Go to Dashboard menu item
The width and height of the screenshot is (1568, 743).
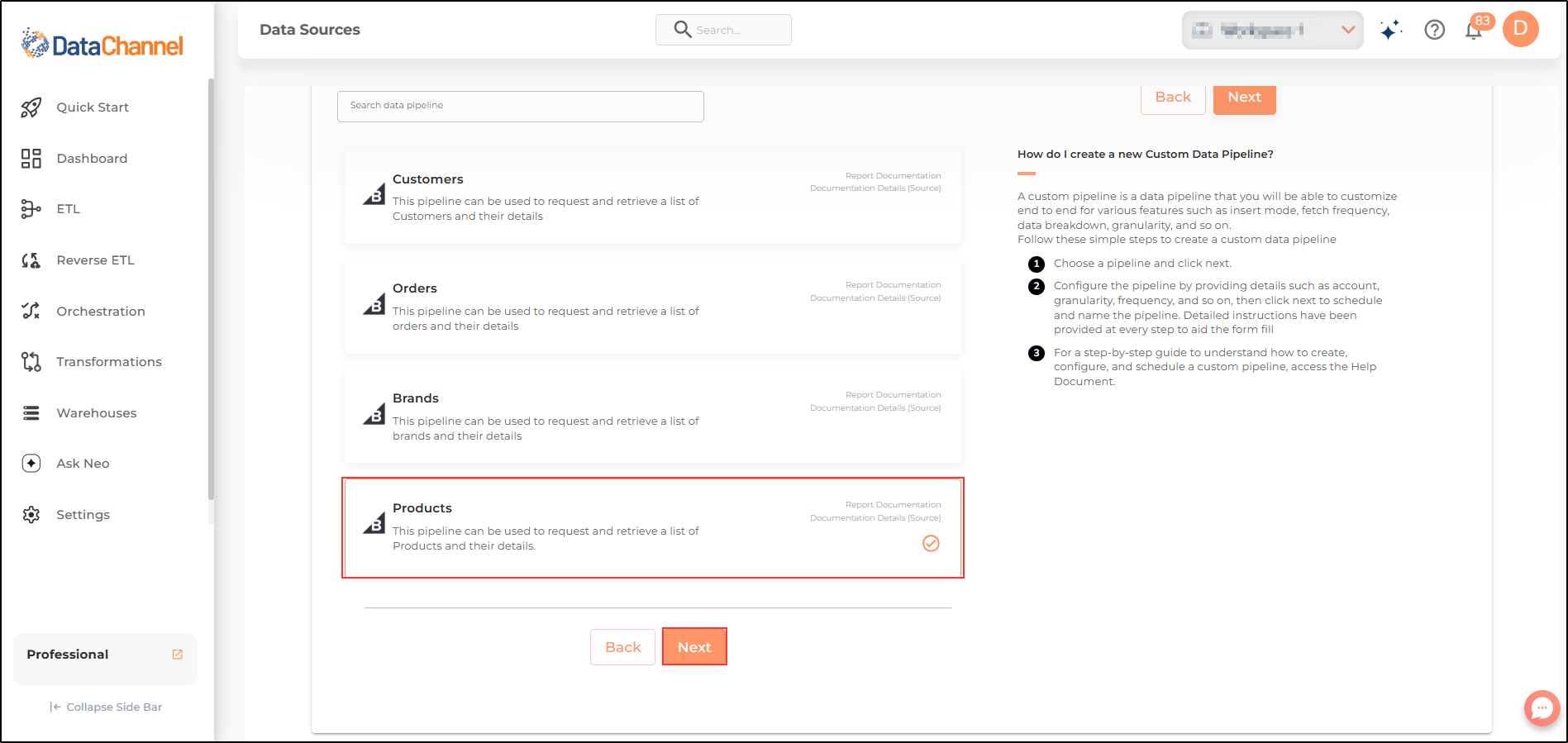pyautogui.click(x=92, y=159)
